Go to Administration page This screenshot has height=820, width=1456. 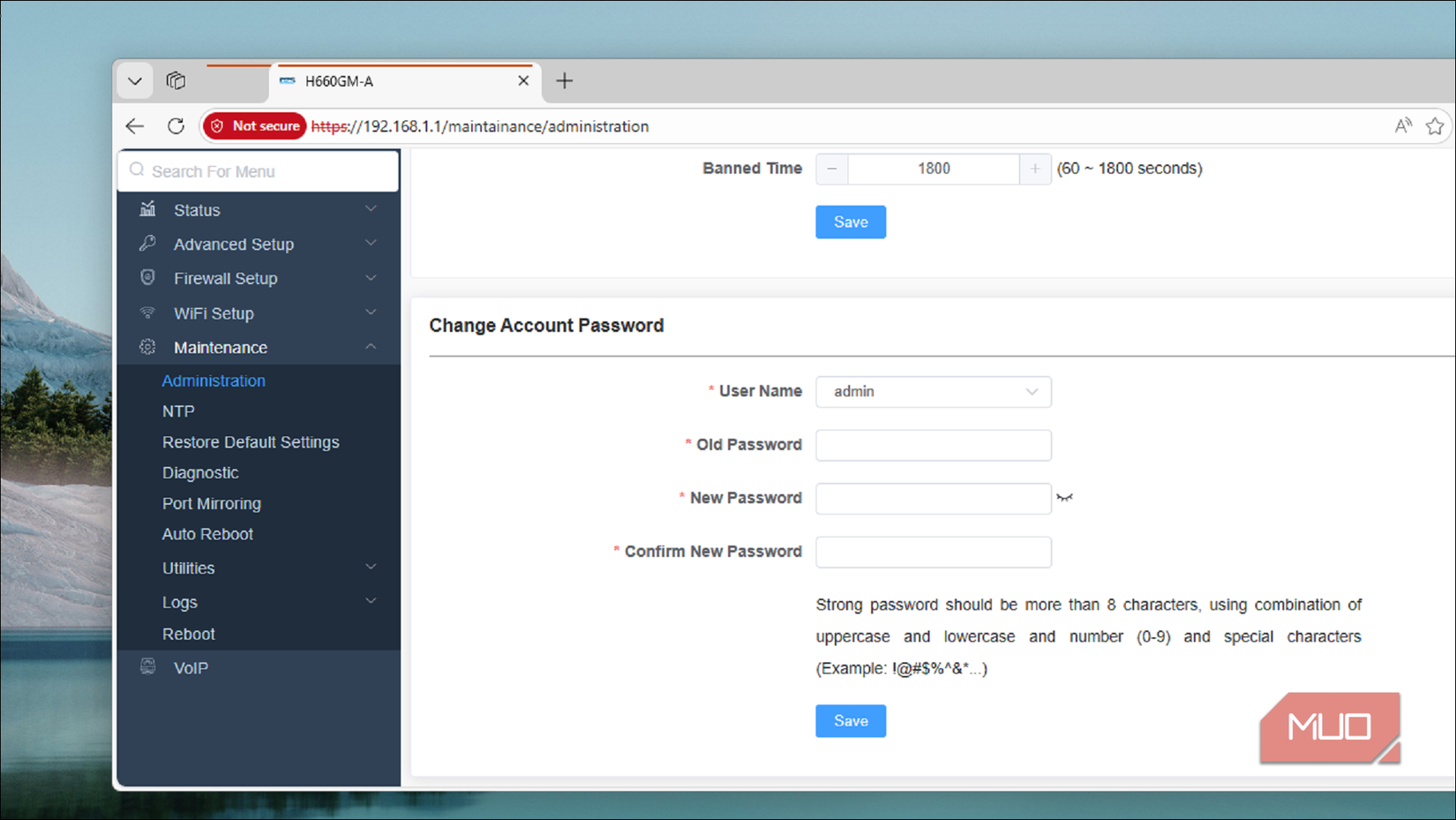[x=214, y=381]
